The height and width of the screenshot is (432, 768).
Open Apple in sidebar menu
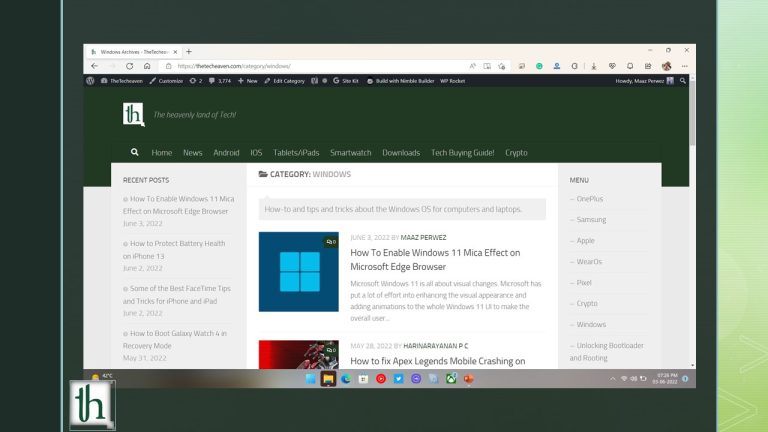point(585,240)
